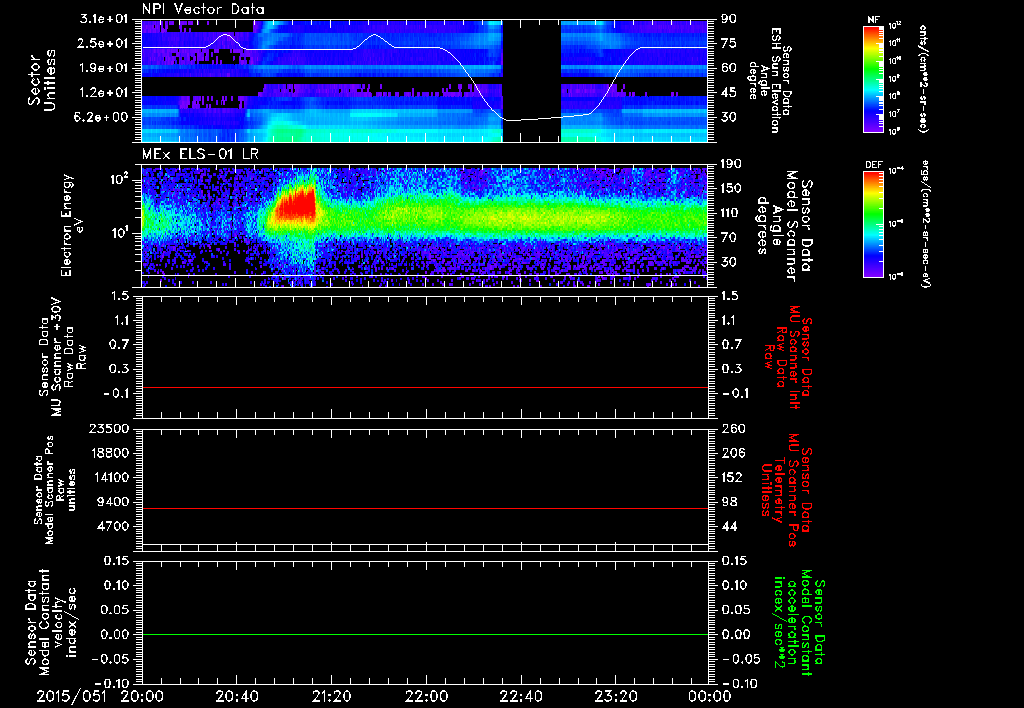Click the "20:40" time tick label

click(236, 696)
